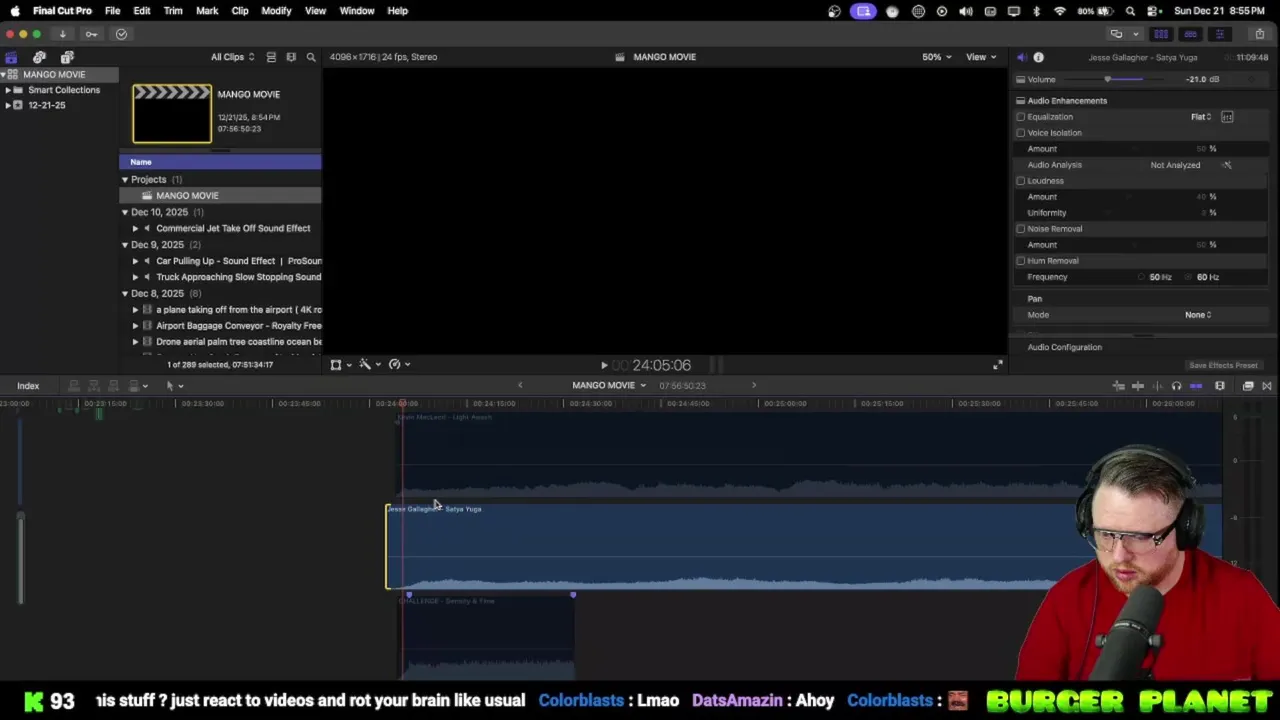This screenshot has width=1280, height=720.
Task: Go back in timeline history arrow
Action: (519, 385)
